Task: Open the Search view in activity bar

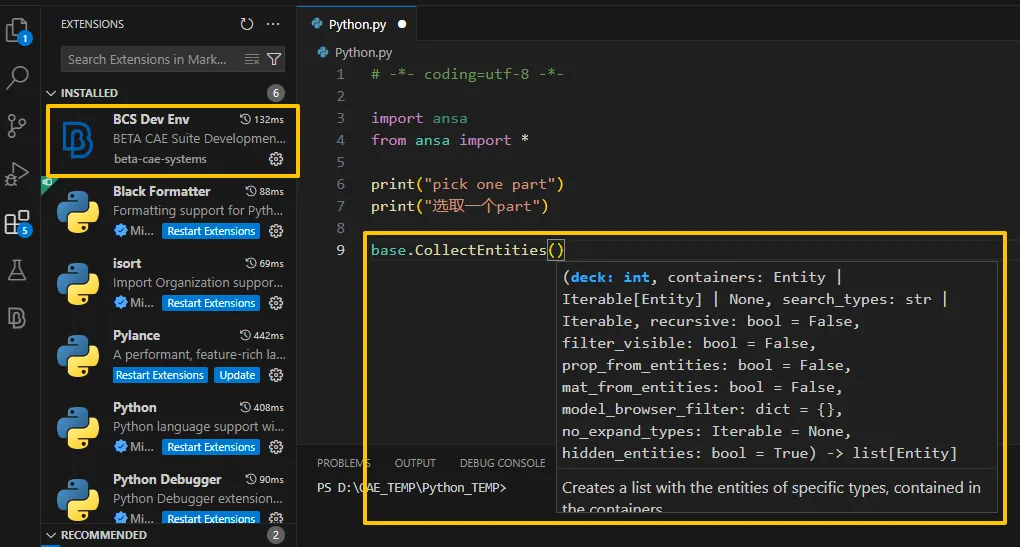Action: point(17,77)
